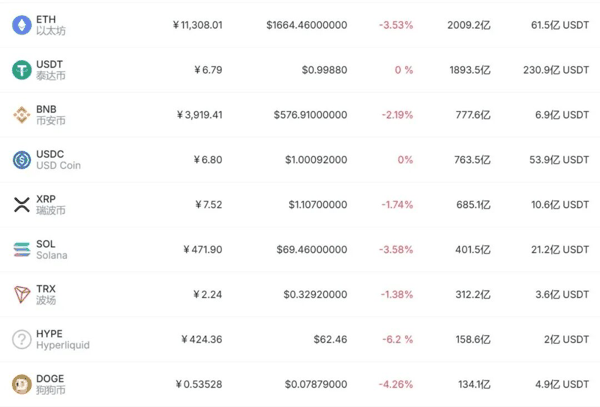The width and height of the screenshot is (600, 407).
Task: Open the ETH coin name link
Action: coord(46,19)
